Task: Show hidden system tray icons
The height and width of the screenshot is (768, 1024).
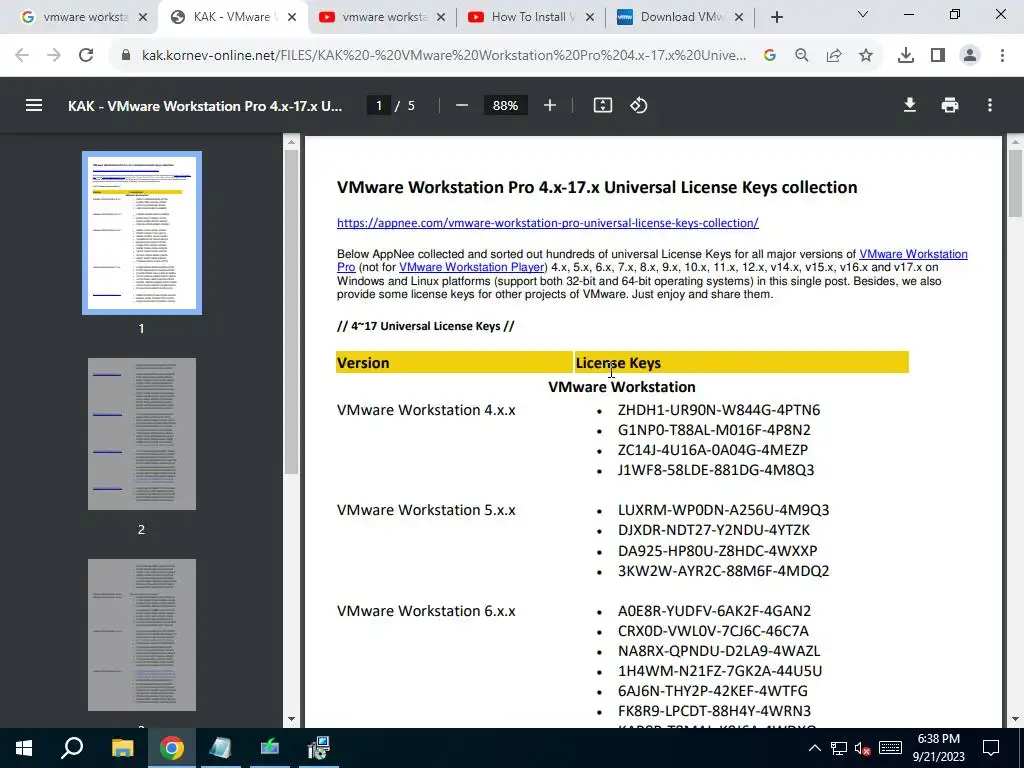Action: point(814,748)
